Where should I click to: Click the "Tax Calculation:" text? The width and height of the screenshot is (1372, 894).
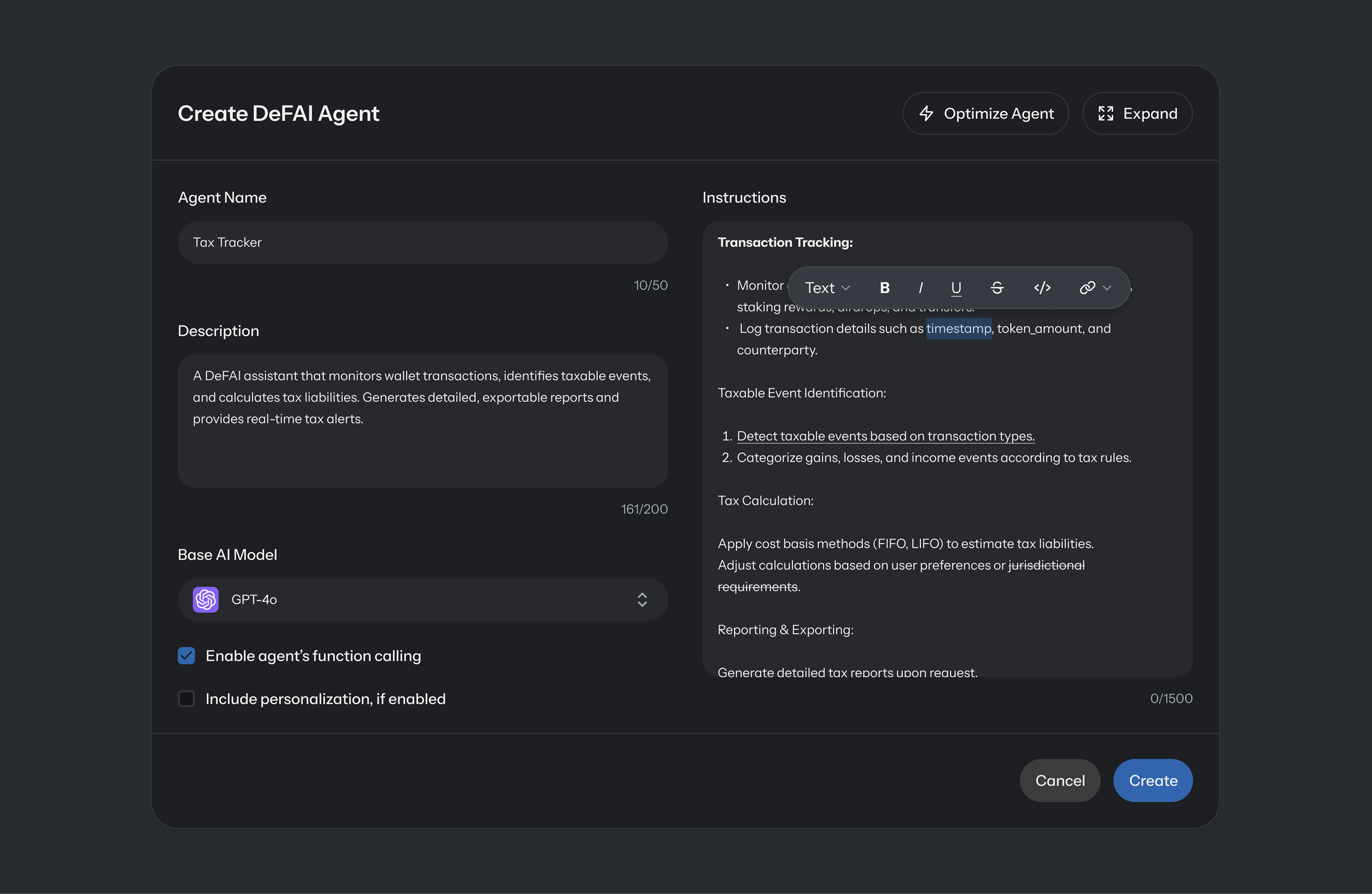[765, 500]
